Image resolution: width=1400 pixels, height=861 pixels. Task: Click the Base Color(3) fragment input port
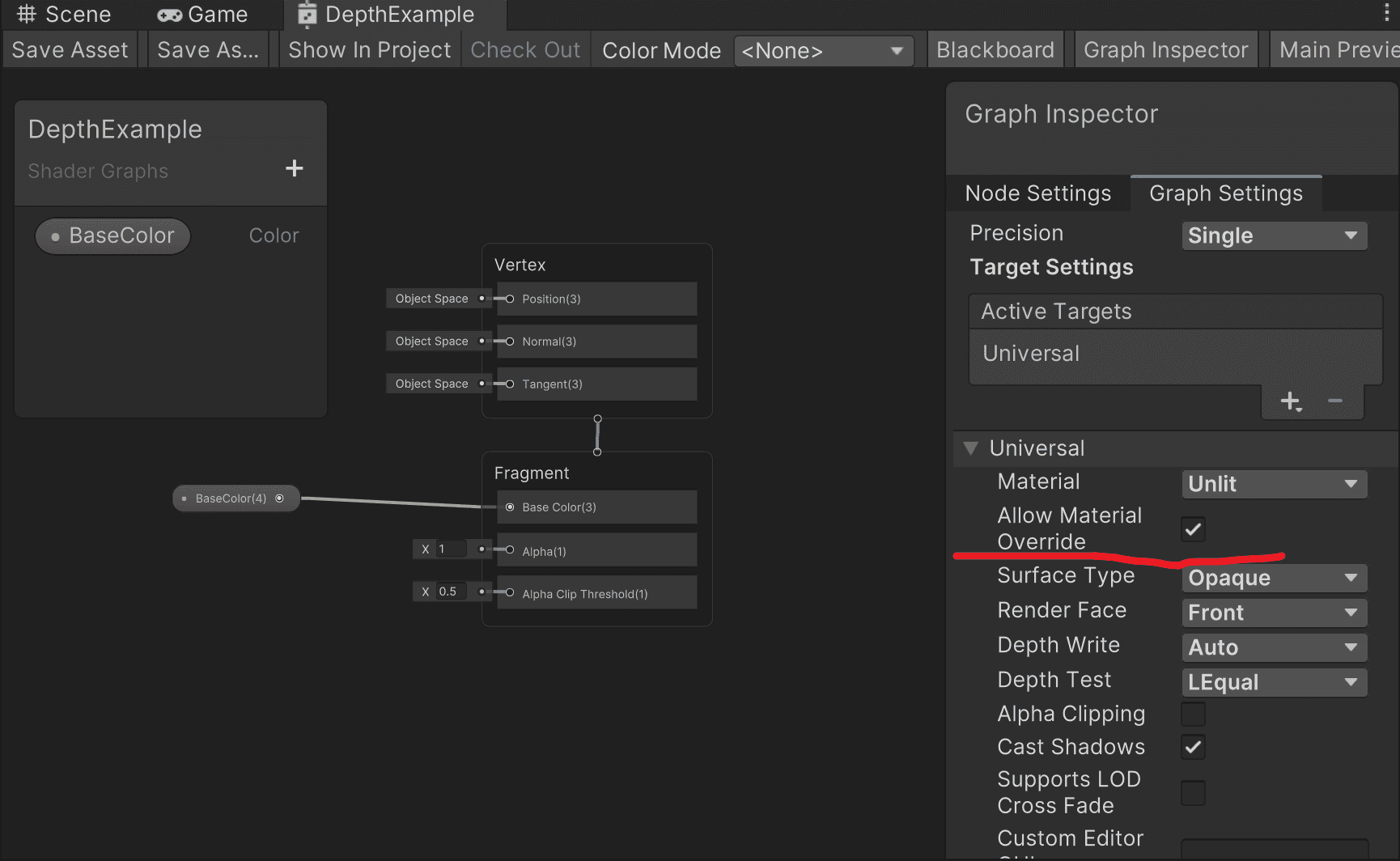510,507
